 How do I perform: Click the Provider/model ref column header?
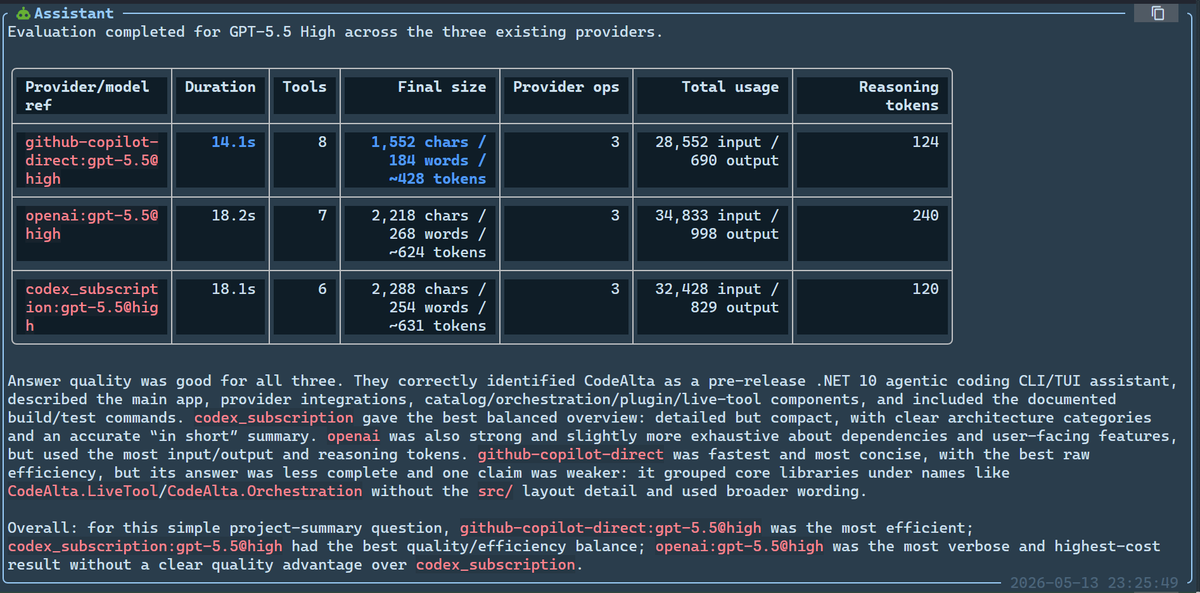90,96
